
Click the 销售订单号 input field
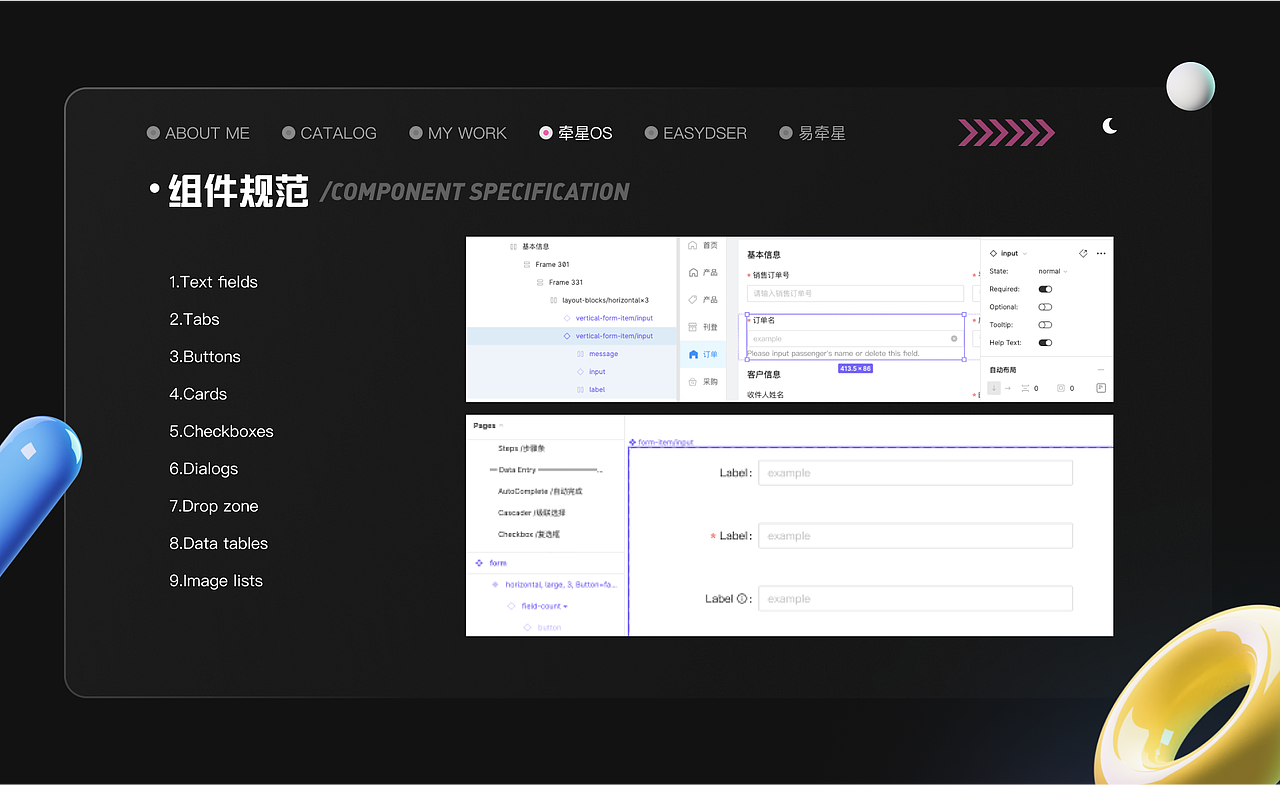pyautogui.click(x=855, y=293)
